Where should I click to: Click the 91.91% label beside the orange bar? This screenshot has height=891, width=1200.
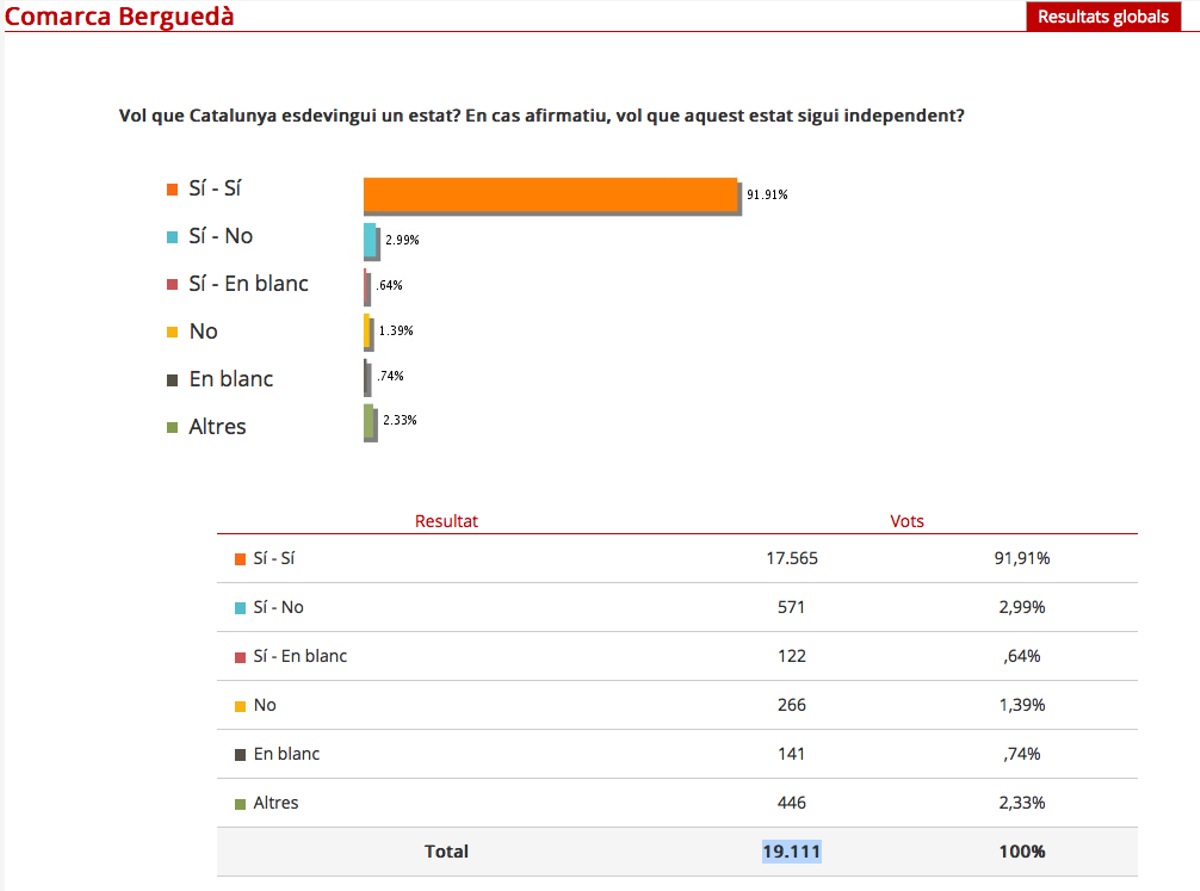tap(767, 195)
